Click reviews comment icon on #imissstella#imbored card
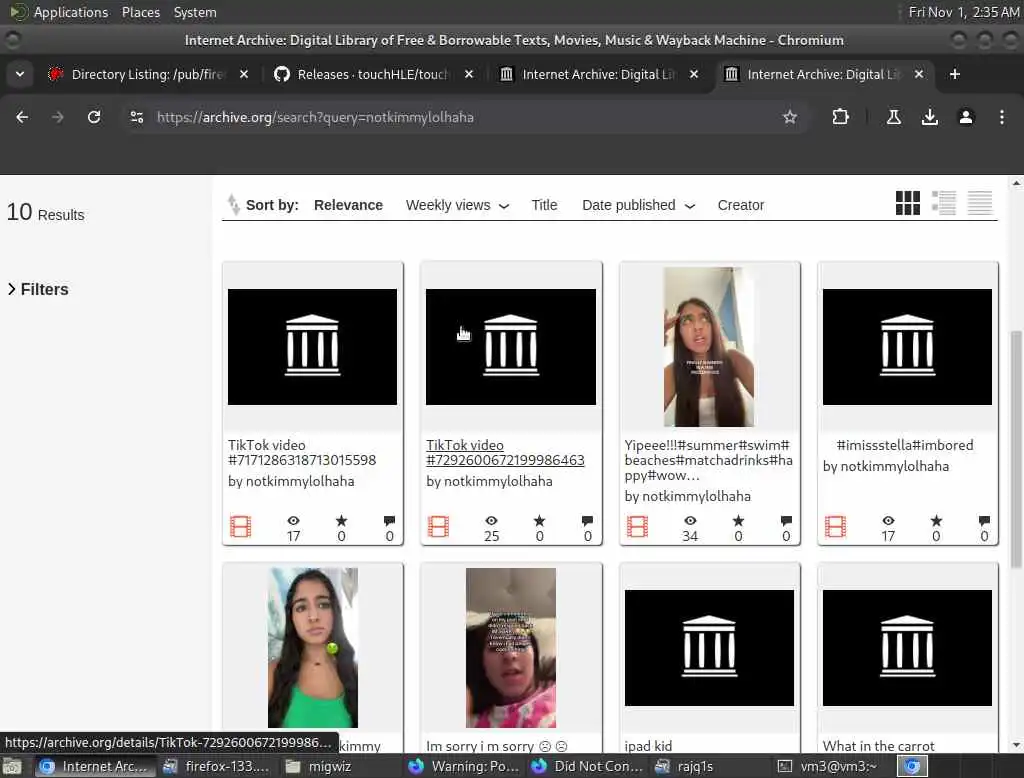The width and height of the screenshot is (1024, 778). coord(984,520)
